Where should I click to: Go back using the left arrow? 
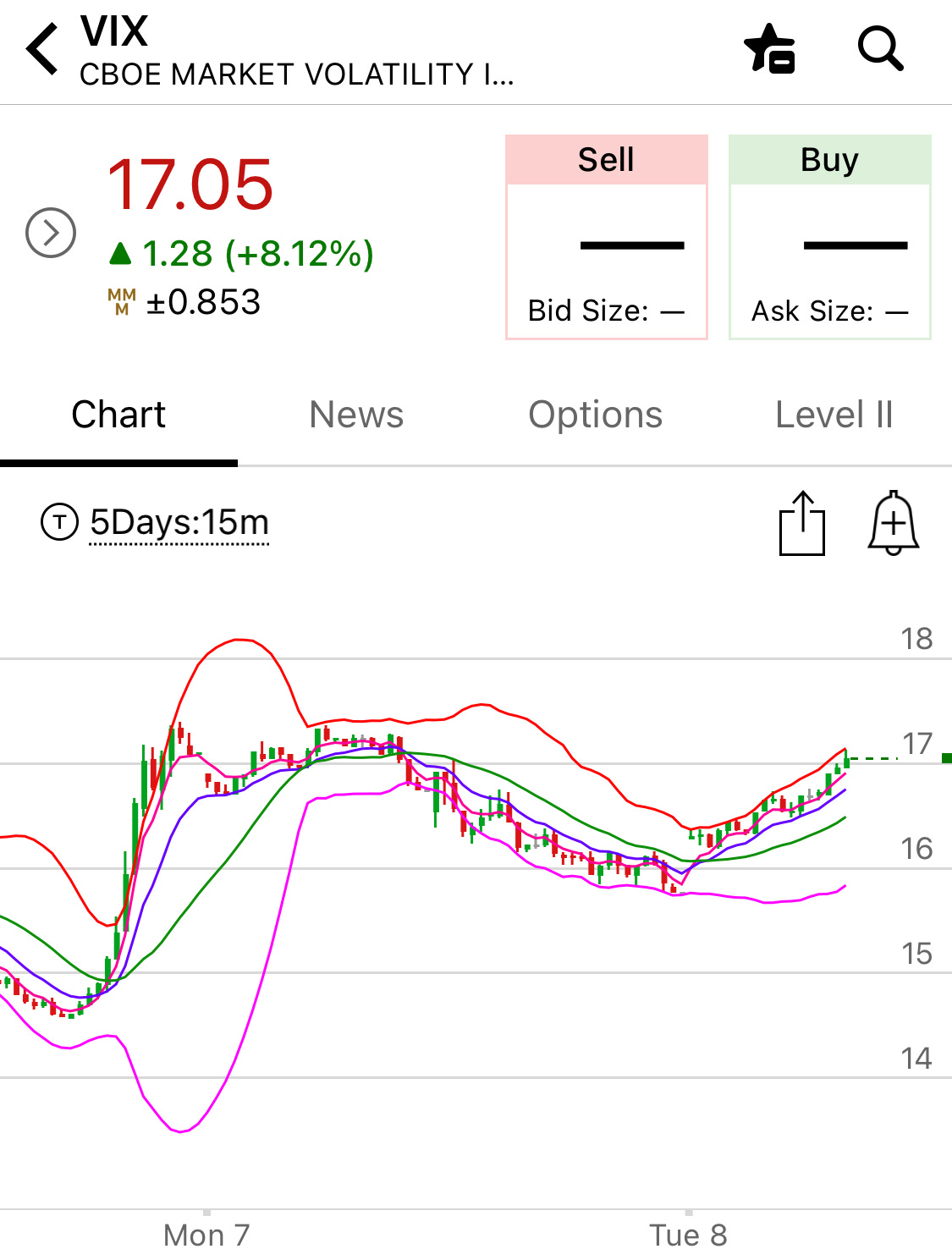pyautogui.click(x=42, y=49)
